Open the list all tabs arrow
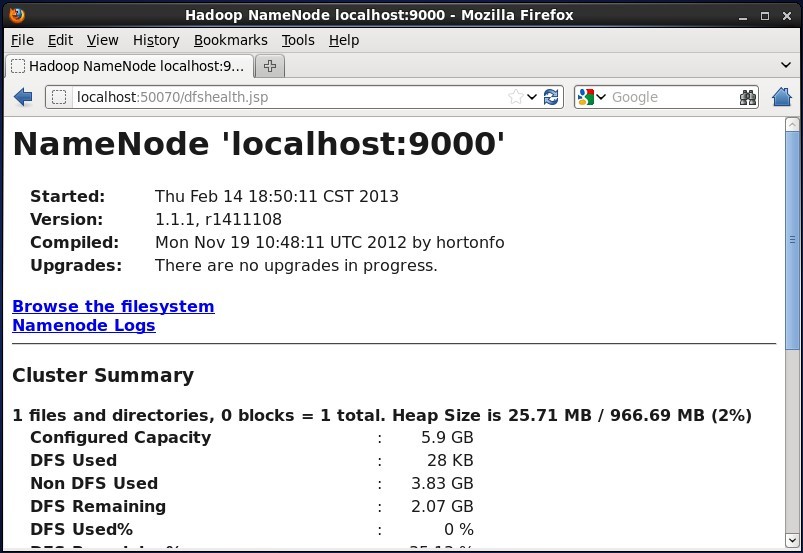This screenshot has width=803, height=553. point(786,65)
